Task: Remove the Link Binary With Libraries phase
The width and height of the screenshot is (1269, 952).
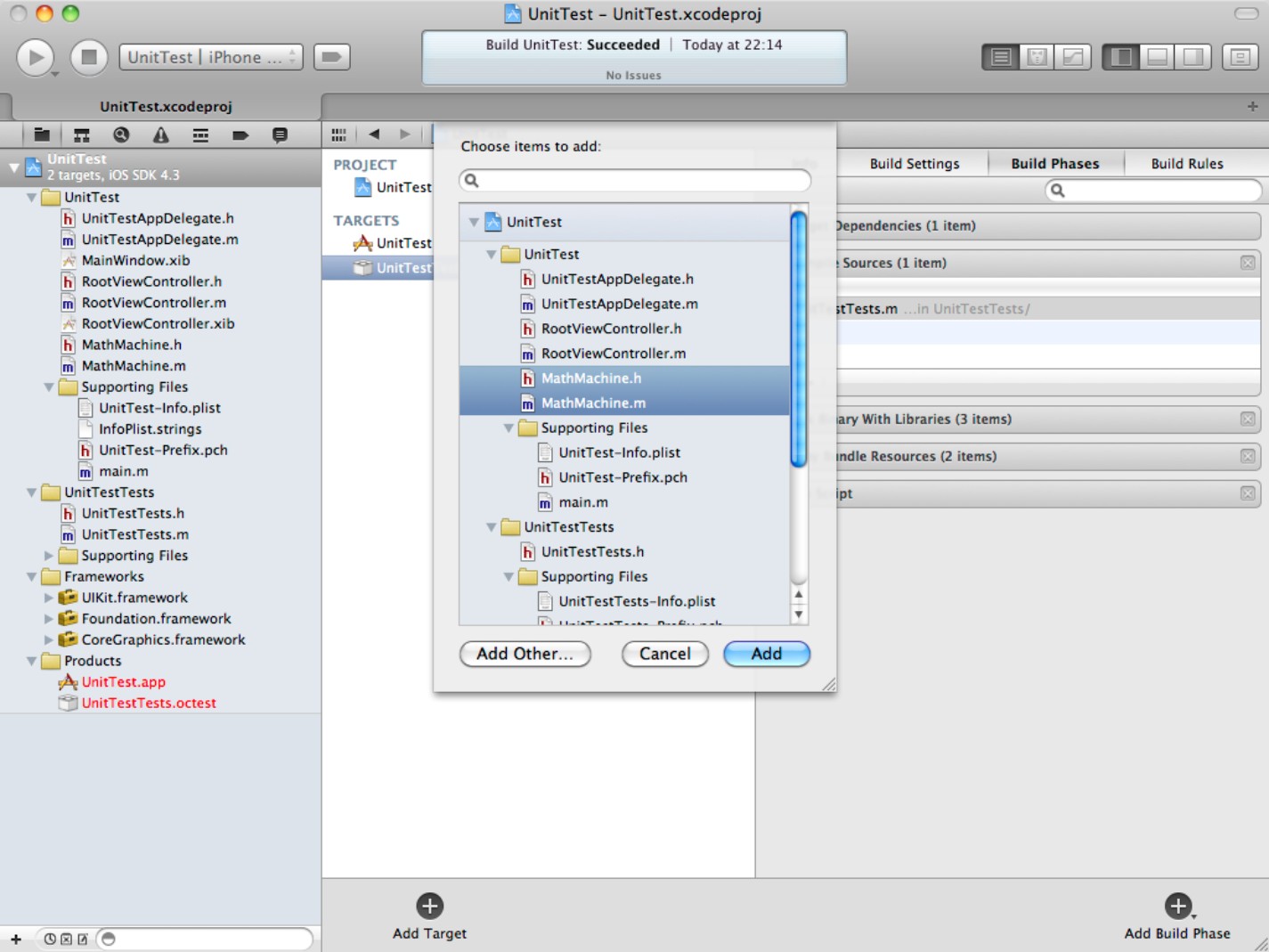Action: click(1248, 419)
